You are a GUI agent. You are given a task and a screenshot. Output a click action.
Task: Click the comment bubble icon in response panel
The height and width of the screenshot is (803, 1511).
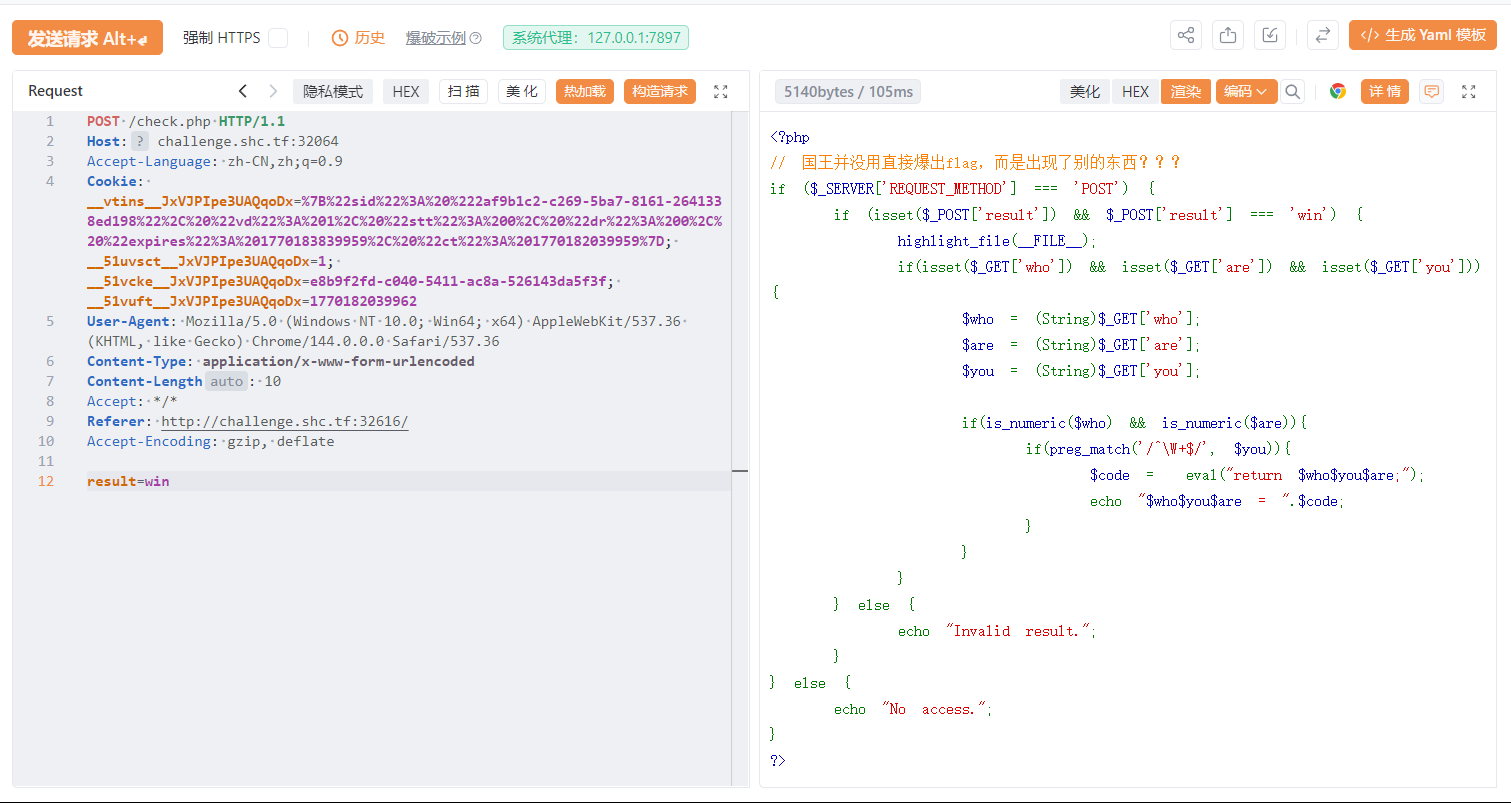[1431, 92]
